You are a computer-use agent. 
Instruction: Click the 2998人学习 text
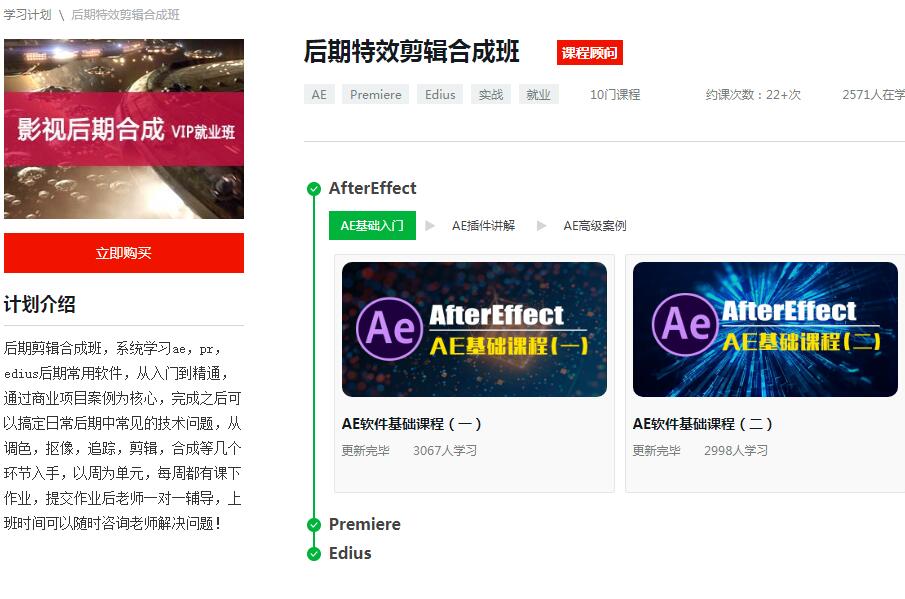pyautogui.click(x=736, y=451)
